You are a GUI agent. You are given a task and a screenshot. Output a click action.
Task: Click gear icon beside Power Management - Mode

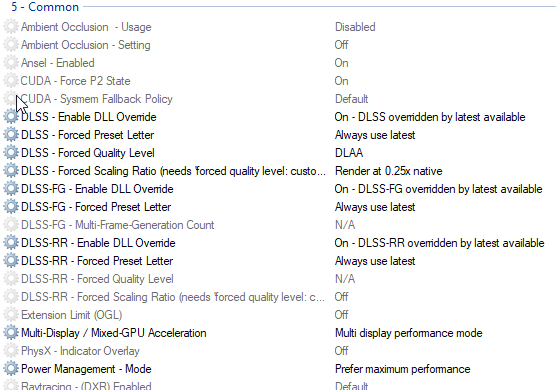pos(11,369)
